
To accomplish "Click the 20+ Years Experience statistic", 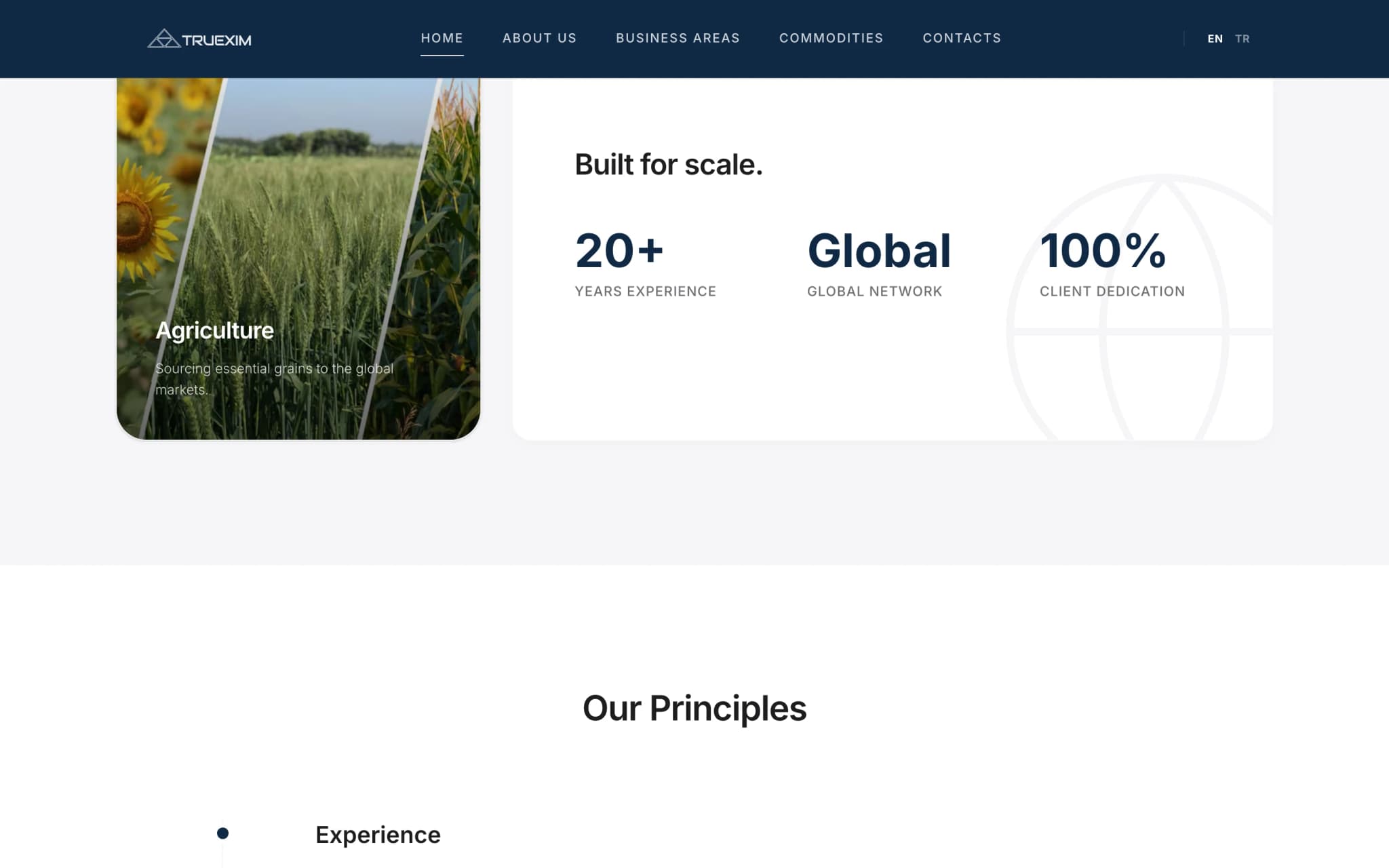I will pyautogui.click(x=645, y=263).
